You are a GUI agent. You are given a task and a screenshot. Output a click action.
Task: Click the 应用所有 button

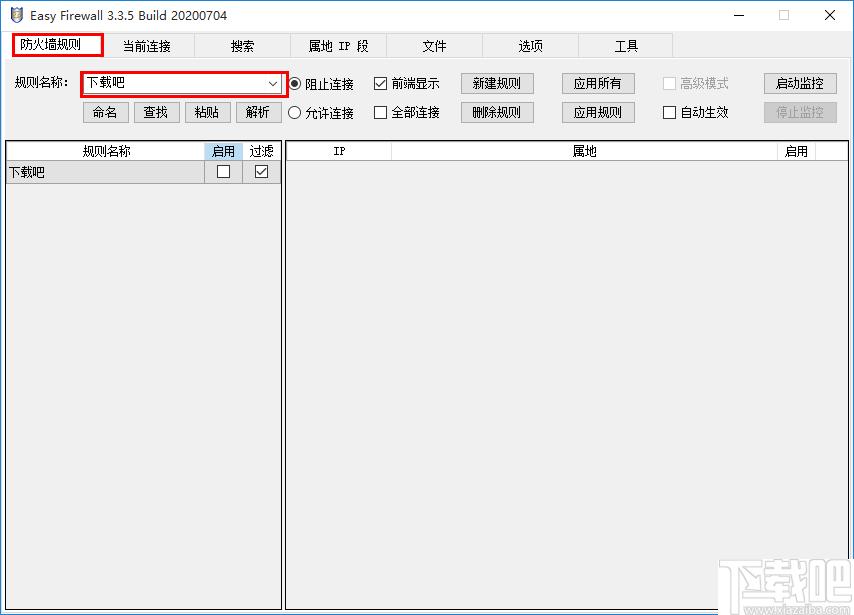coord(598,83)
